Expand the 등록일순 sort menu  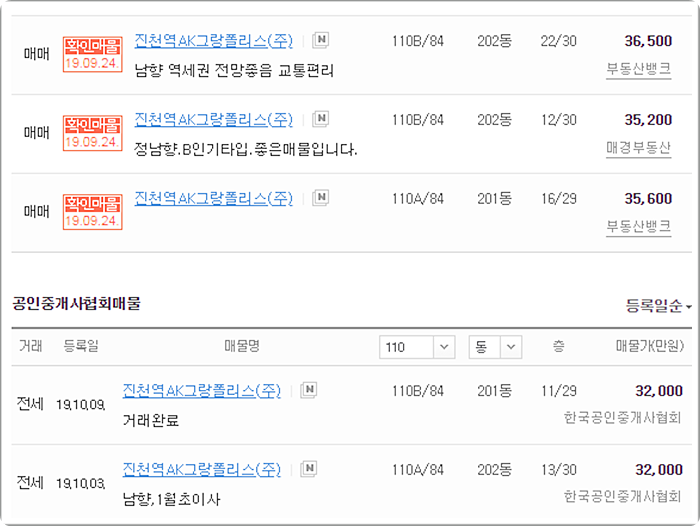(658, 306)
